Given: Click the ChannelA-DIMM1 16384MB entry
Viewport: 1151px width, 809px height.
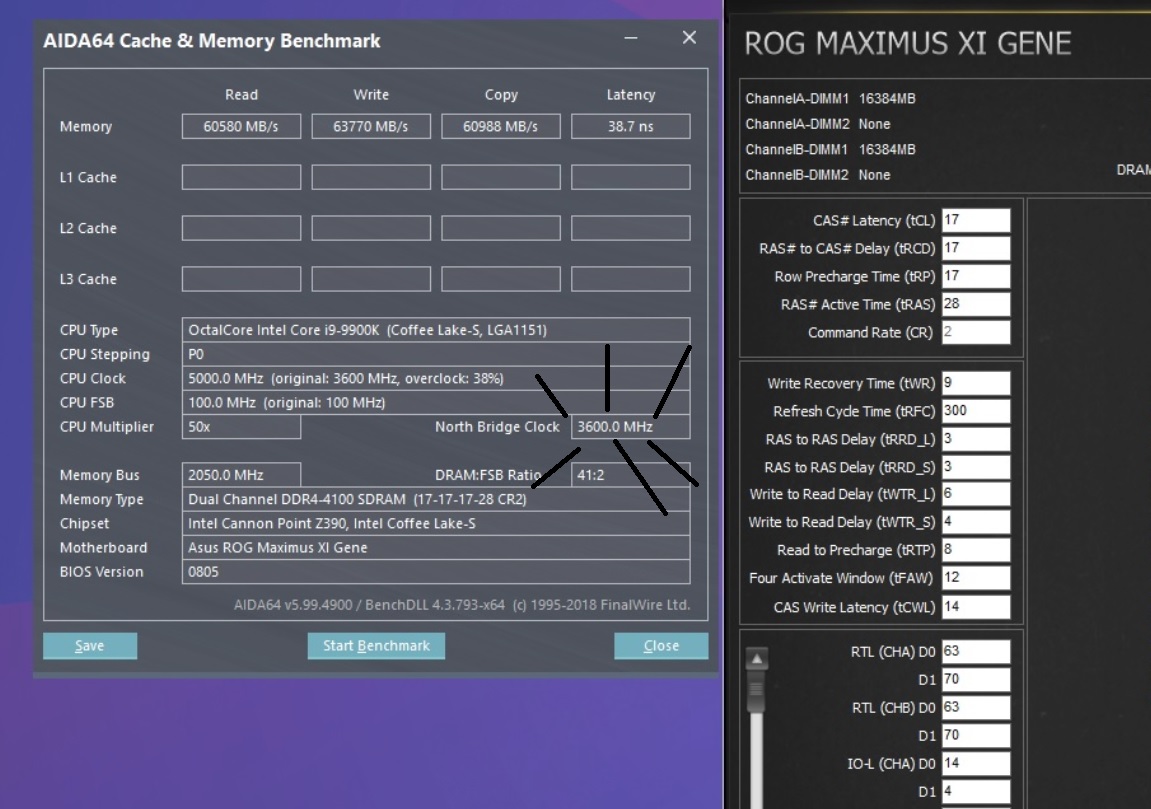Looking at the screenshot, I should (x=830, y=98).
